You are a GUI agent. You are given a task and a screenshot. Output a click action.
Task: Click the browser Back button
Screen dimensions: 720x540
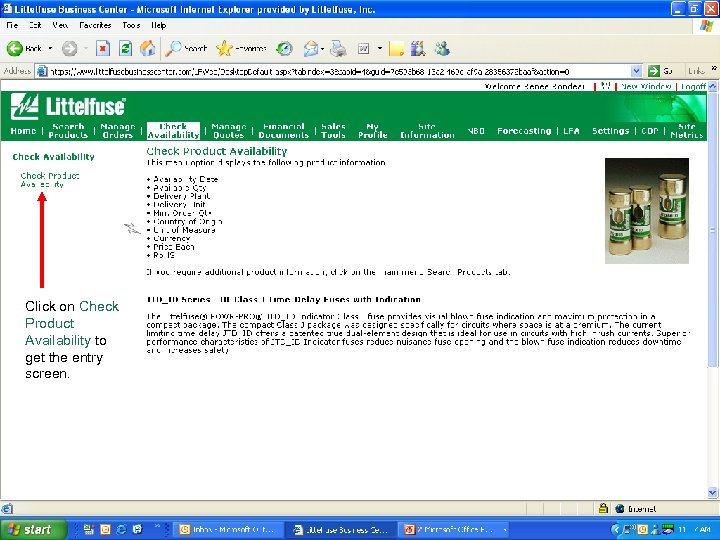coord(23,48)
